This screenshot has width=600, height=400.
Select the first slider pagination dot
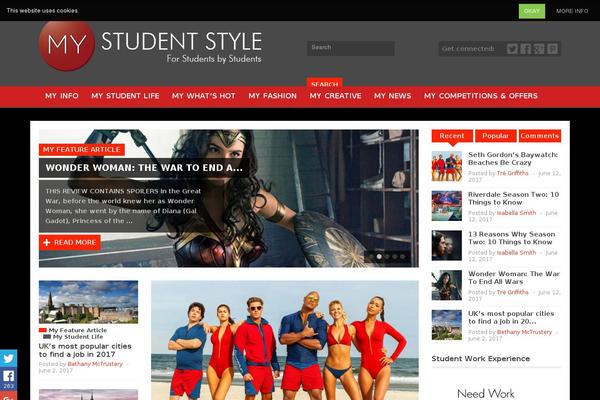371,256
